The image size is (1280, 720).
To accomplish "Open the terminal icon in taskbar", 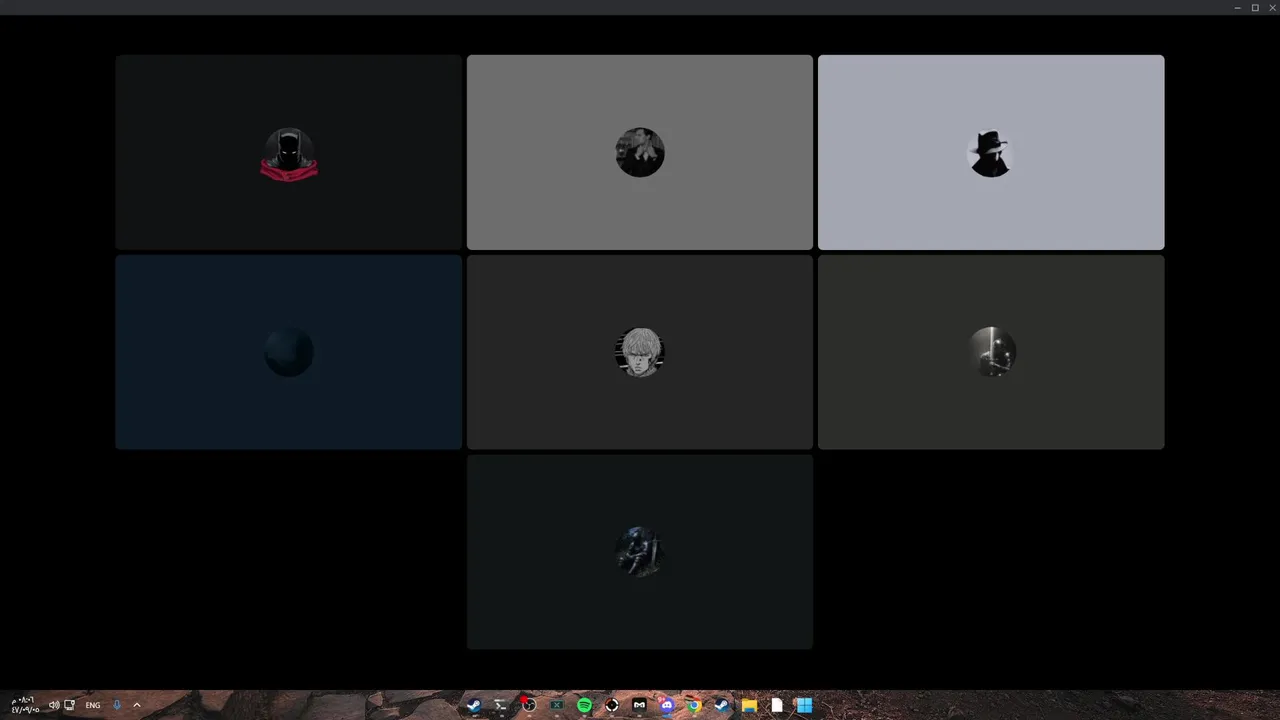I will [501, 705].
